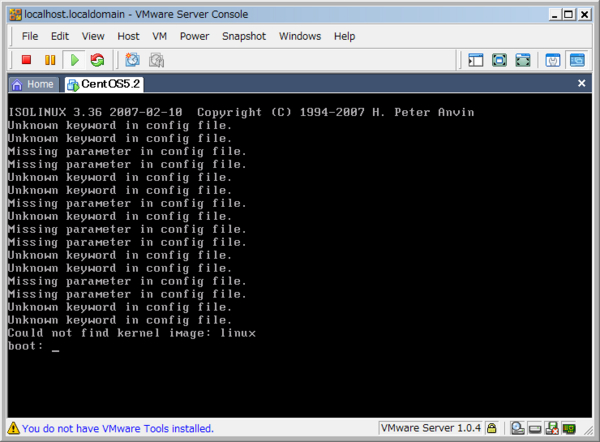Open the Help menu

coord(344,36)
